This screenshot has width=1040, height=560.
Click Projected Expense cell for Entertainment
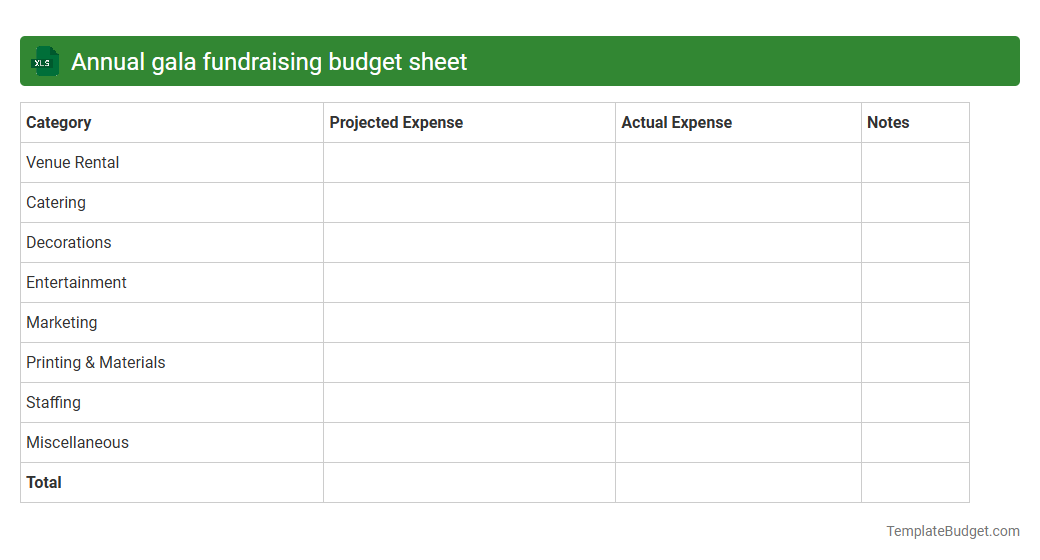tap(470, 283)
